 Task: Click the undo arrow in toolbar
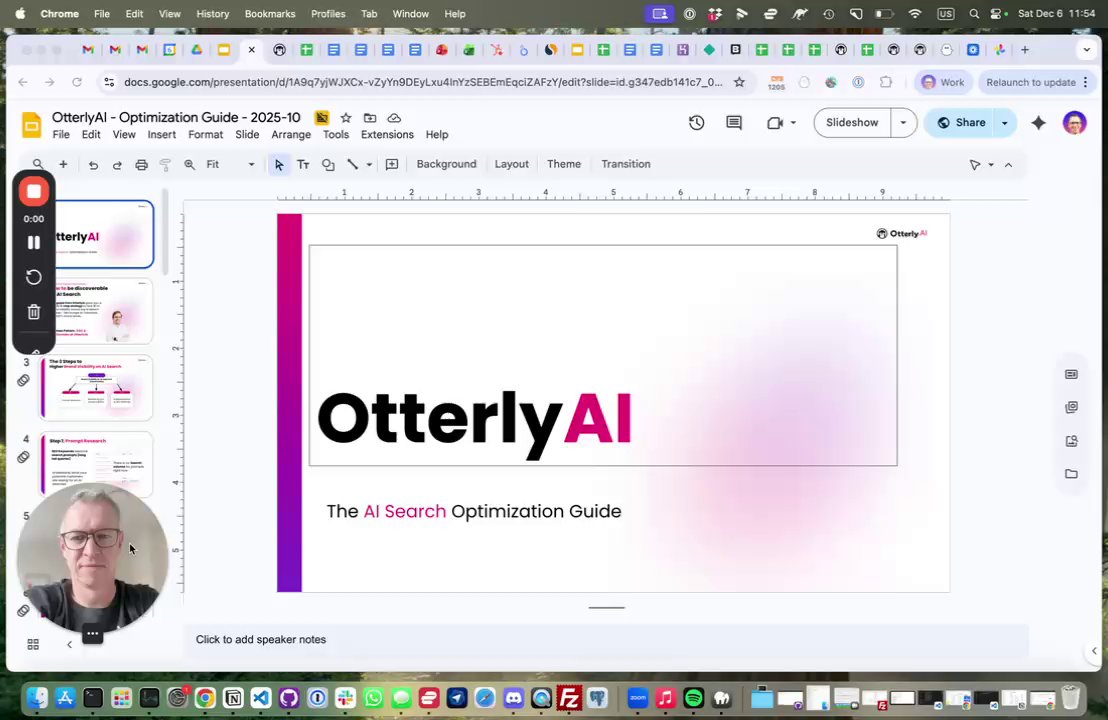pos(93,165)
